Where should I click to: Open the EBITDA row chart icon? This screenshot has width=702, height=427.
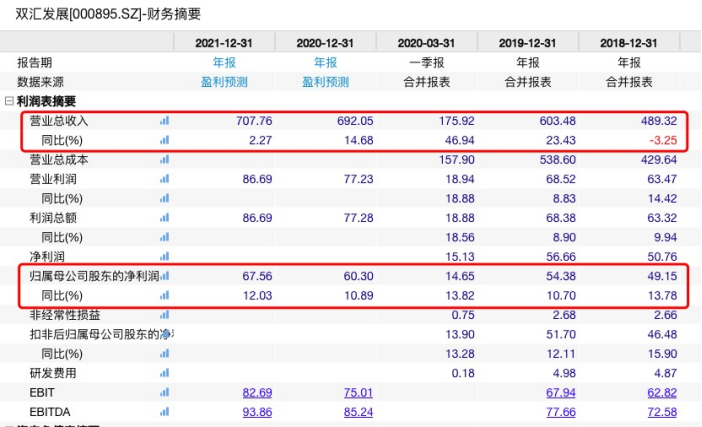[164, 412]
